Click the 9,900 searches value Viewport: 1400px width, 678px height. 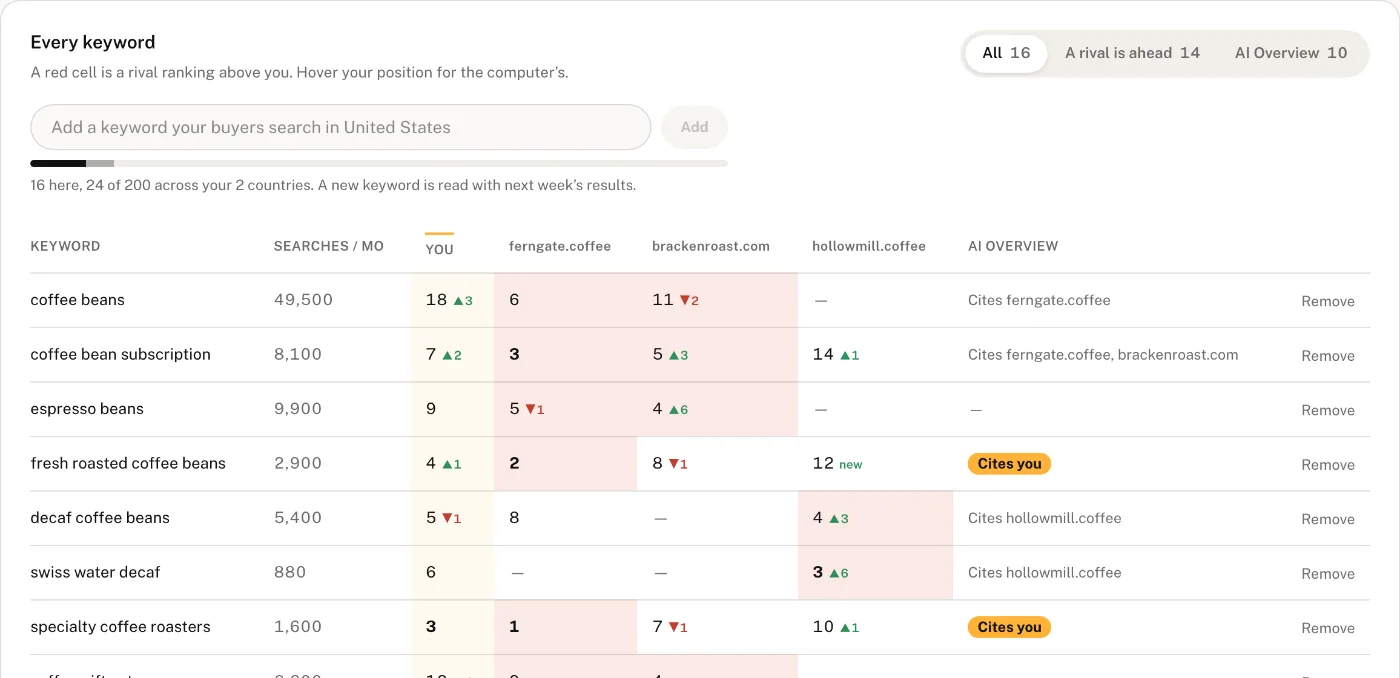coord(298,409)
